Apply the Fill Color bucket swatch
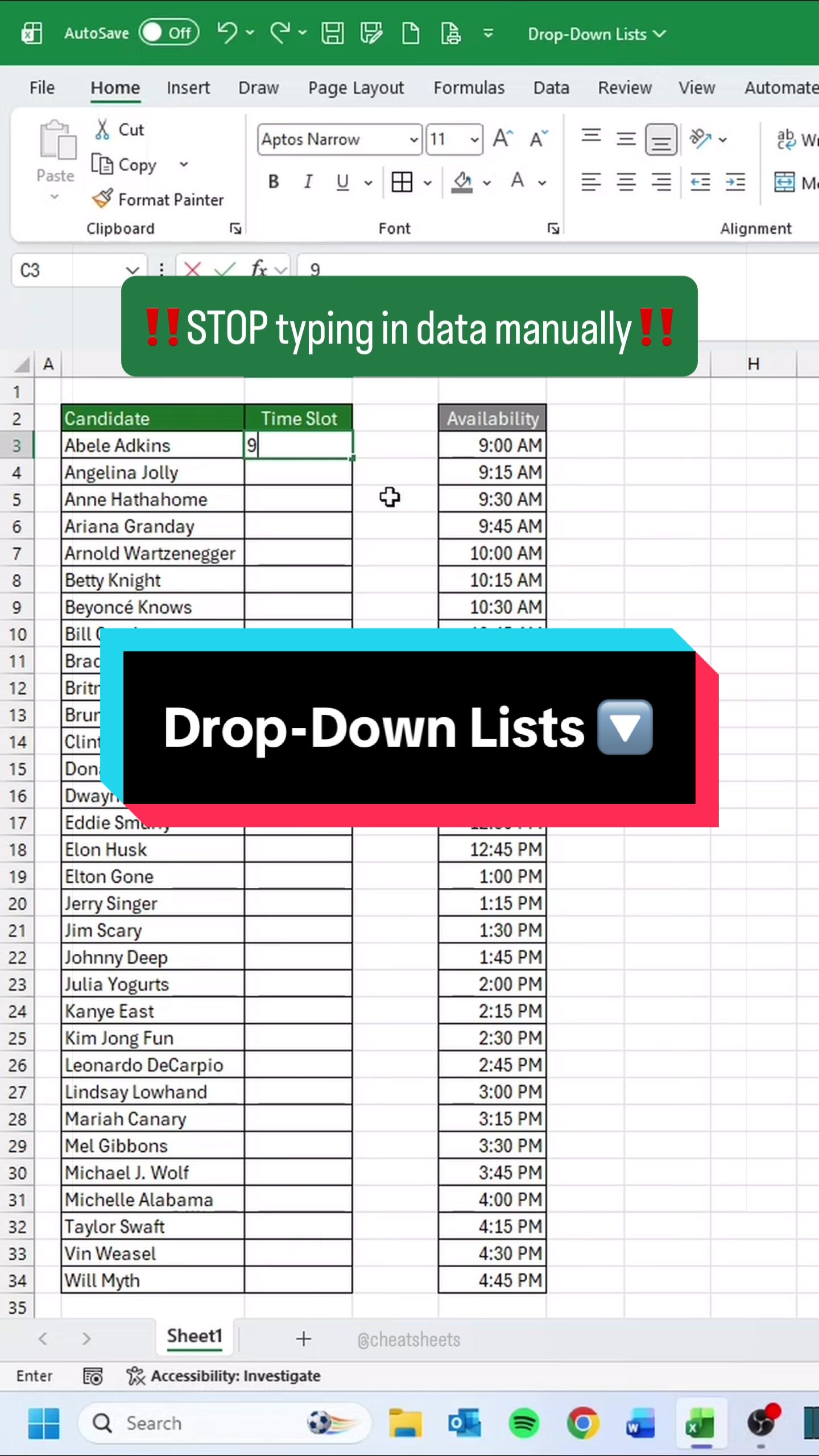This screenshot has height=1456, width=819. [462, 182]
